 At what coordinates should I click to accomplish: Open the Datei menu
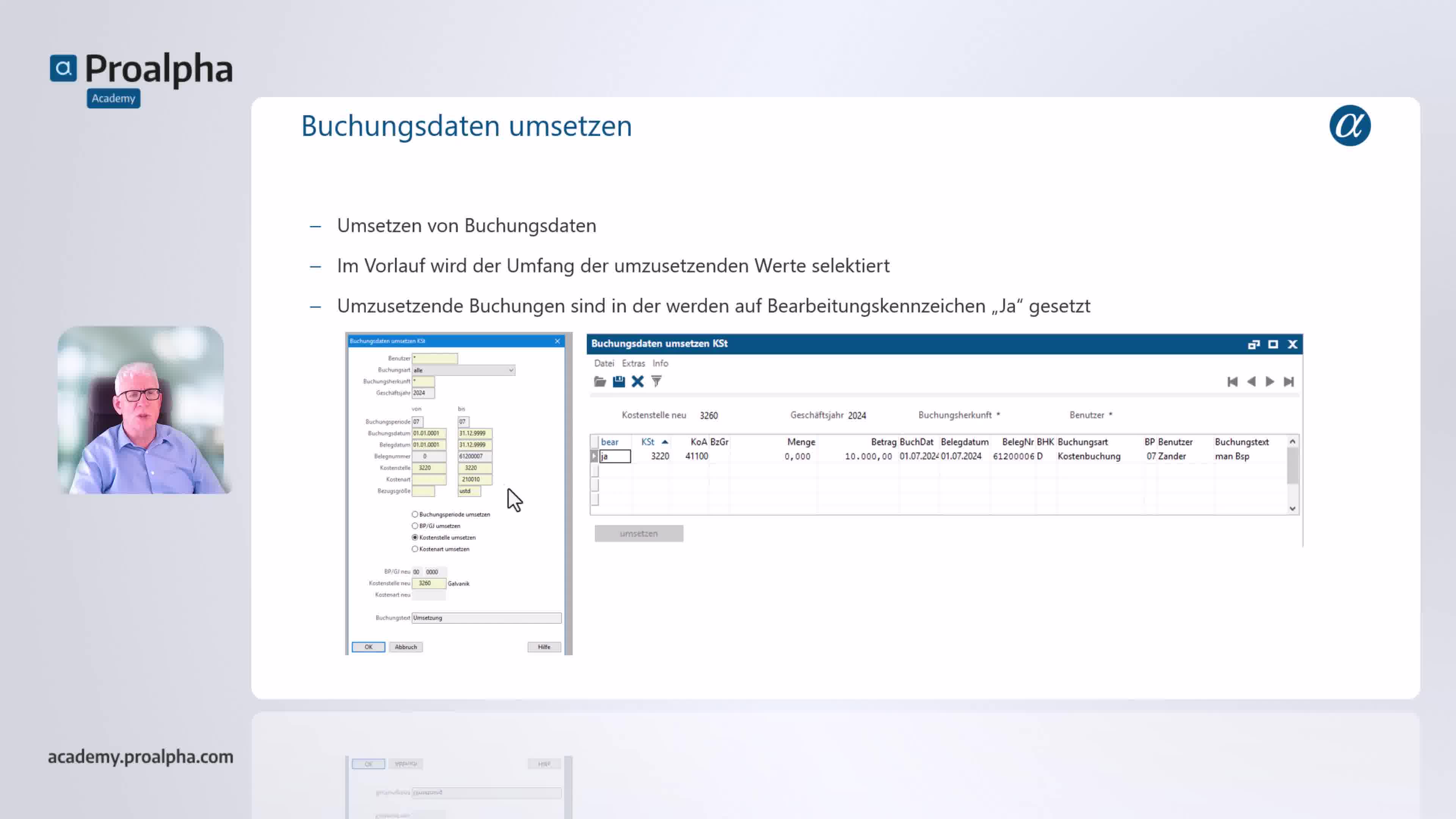click(x=604, y=364)
